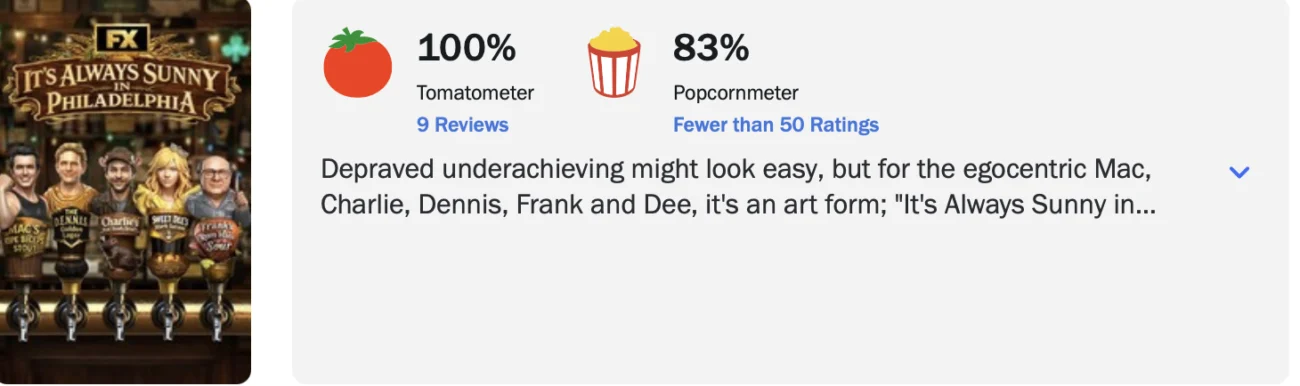The image size is (1300, 386).
Task: Click the Charlie tap handle badge
Action: 120,226
